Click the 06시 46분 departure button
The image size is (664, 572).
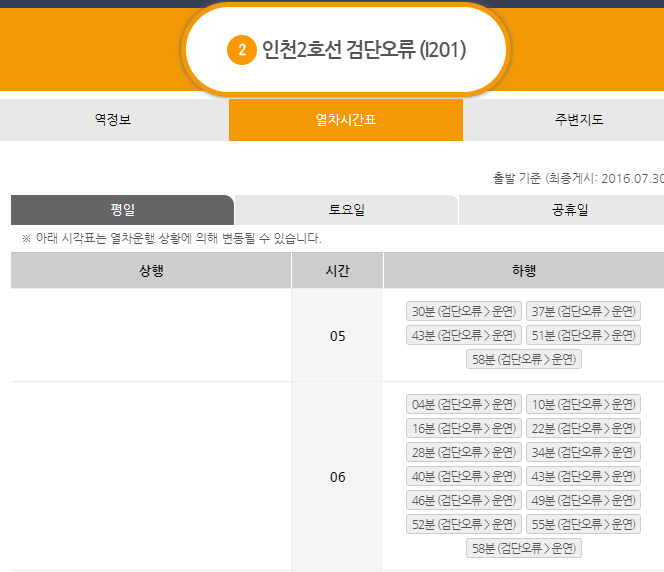464,500
